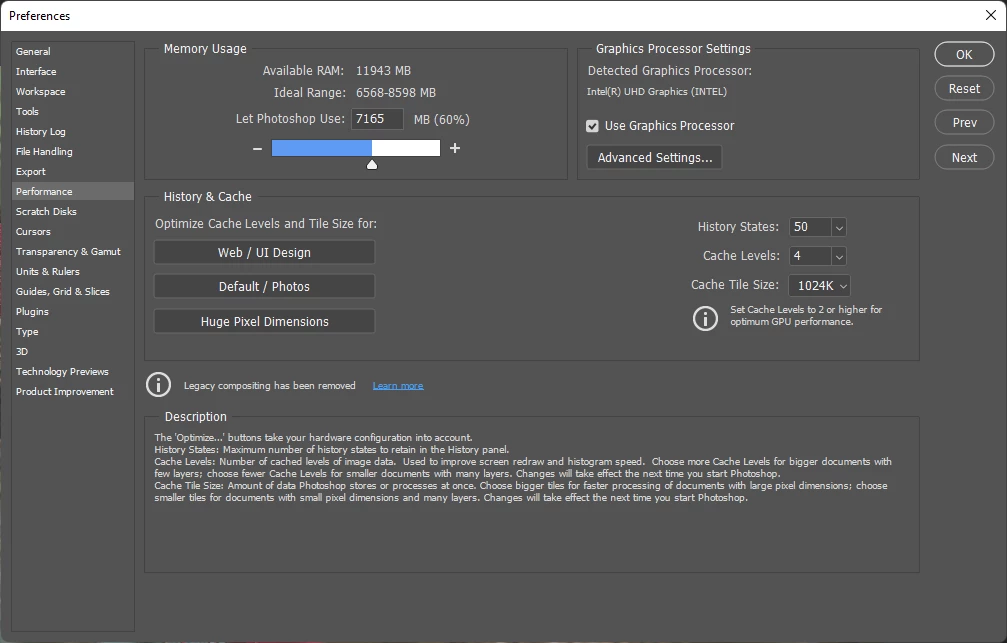
Task: Close the Preferences dialog with the X
Action: [990, 15]
